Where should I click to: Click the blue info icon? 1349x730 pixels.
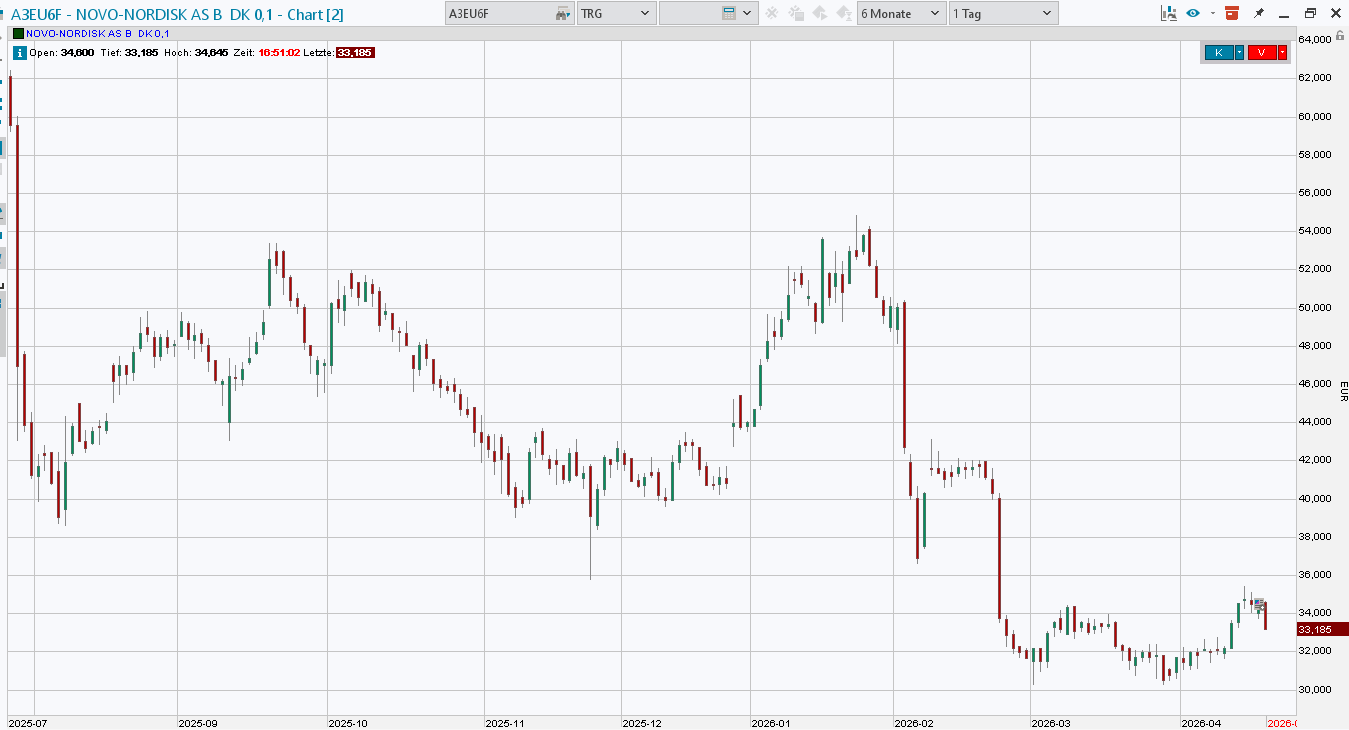tap(19, 53)
